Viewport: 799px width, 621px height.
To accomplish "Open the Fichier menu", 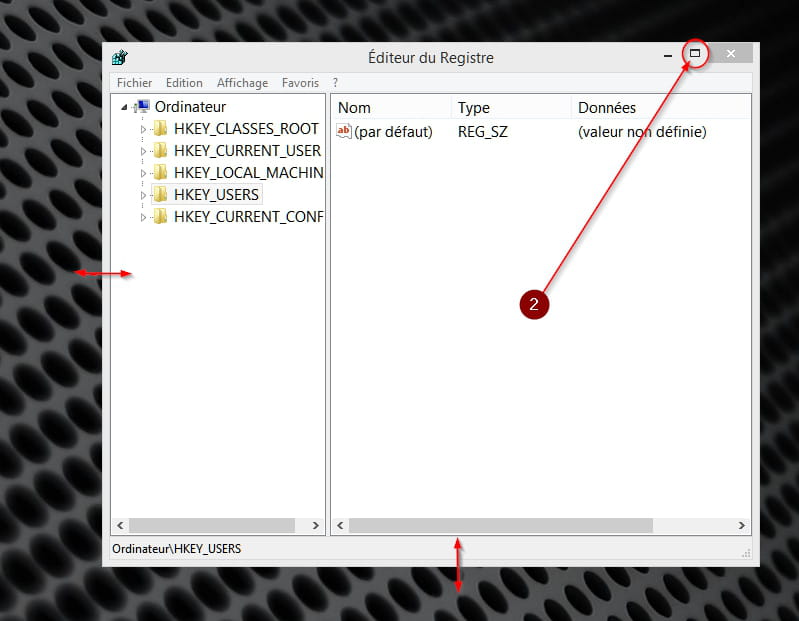I will 135,83.
